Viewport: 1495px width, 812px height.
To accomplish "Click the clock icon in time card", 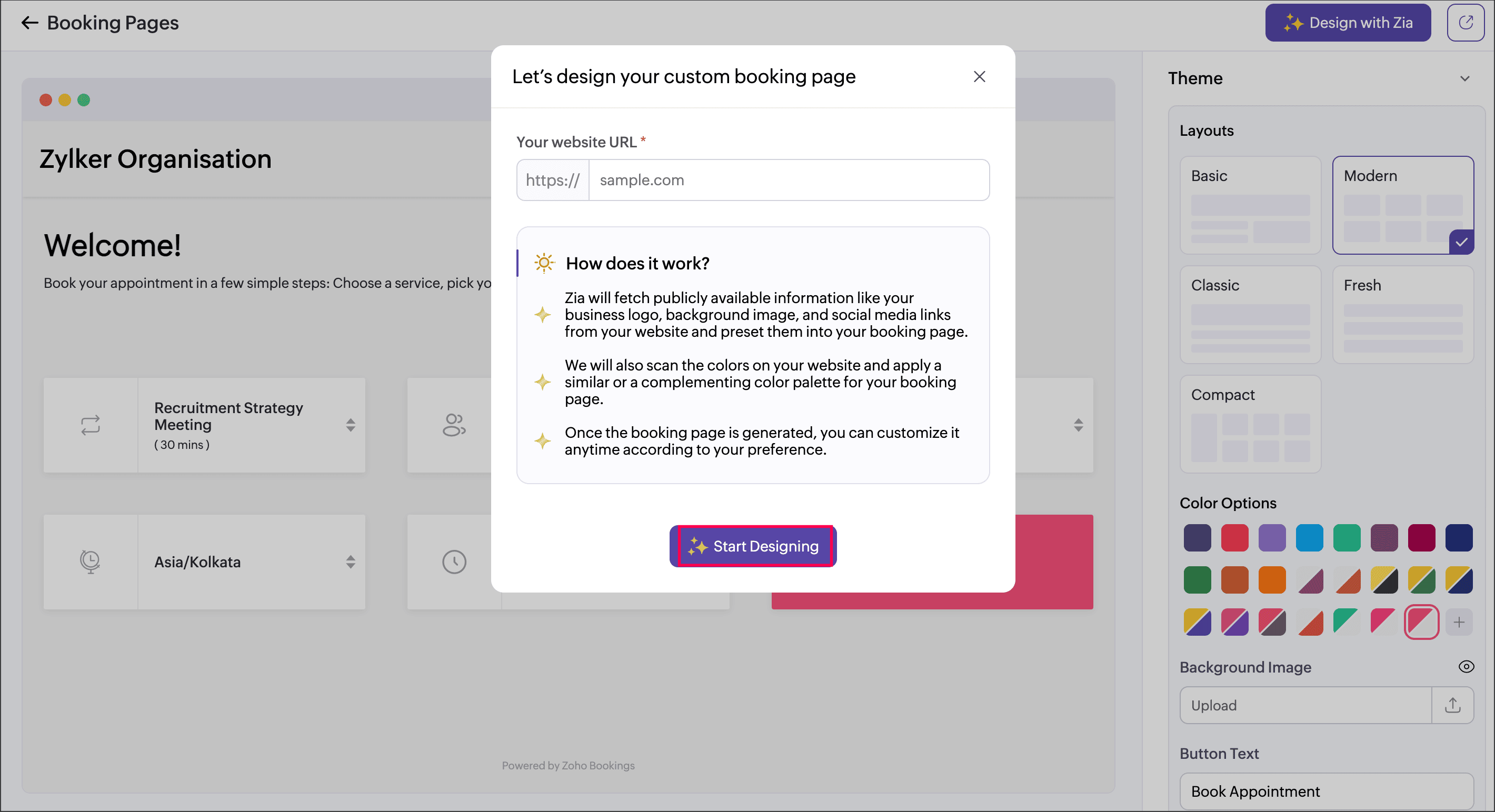I will (454, 562).
